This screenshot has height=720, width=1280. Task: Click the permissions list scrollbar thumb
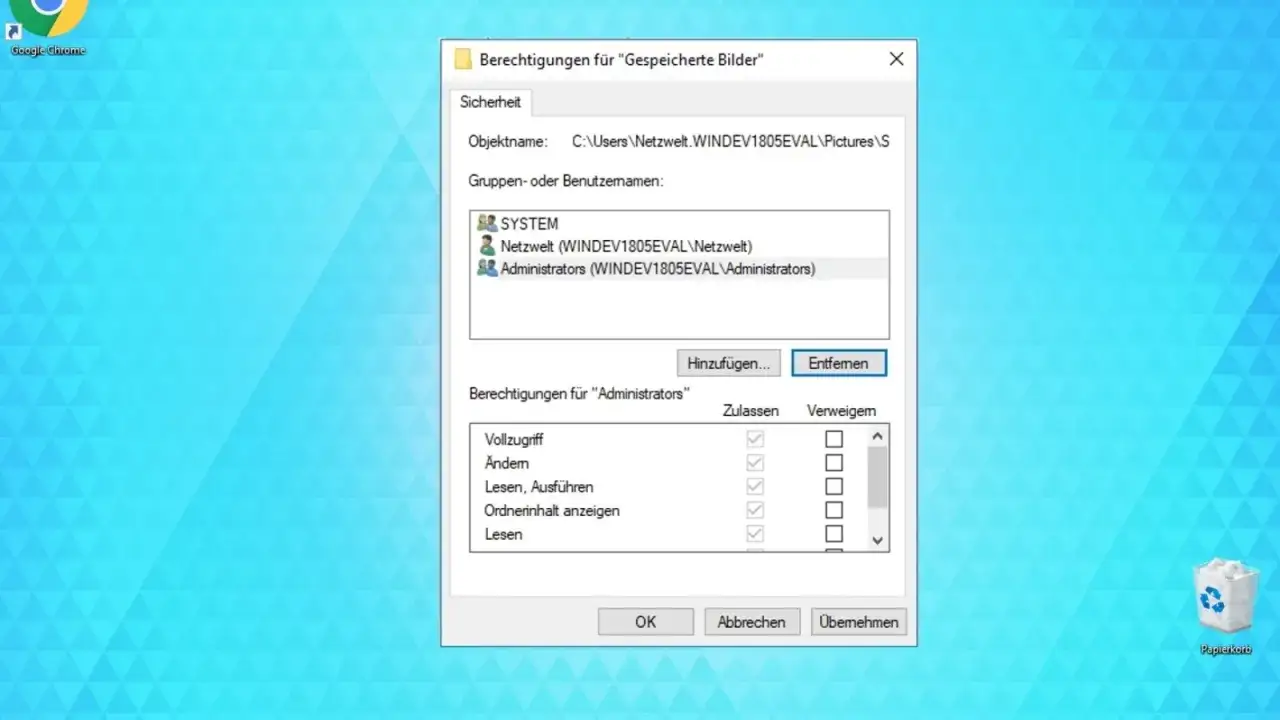(x=878, y=477)
